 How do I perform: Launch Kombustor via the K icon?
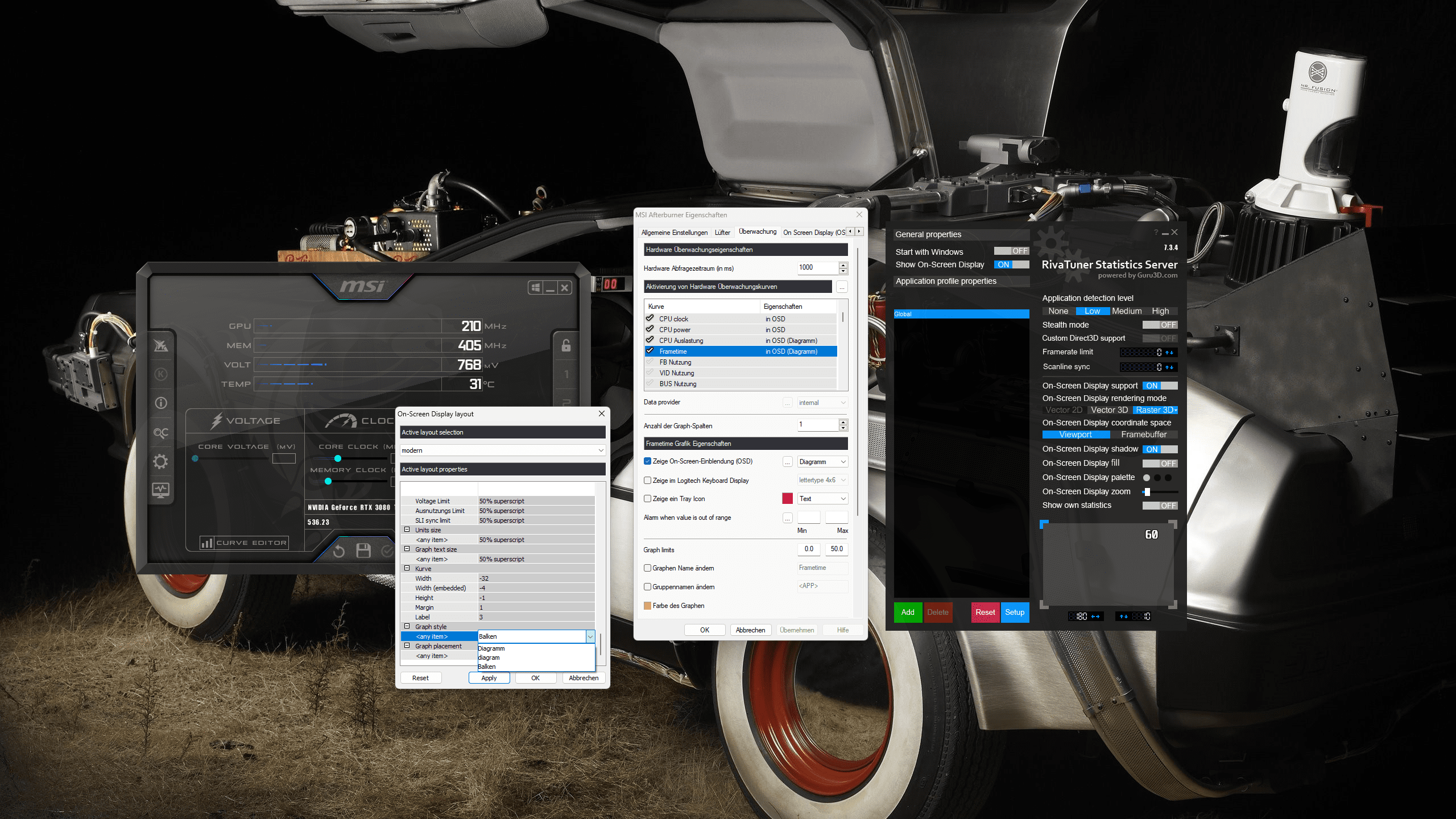[161, 374]
